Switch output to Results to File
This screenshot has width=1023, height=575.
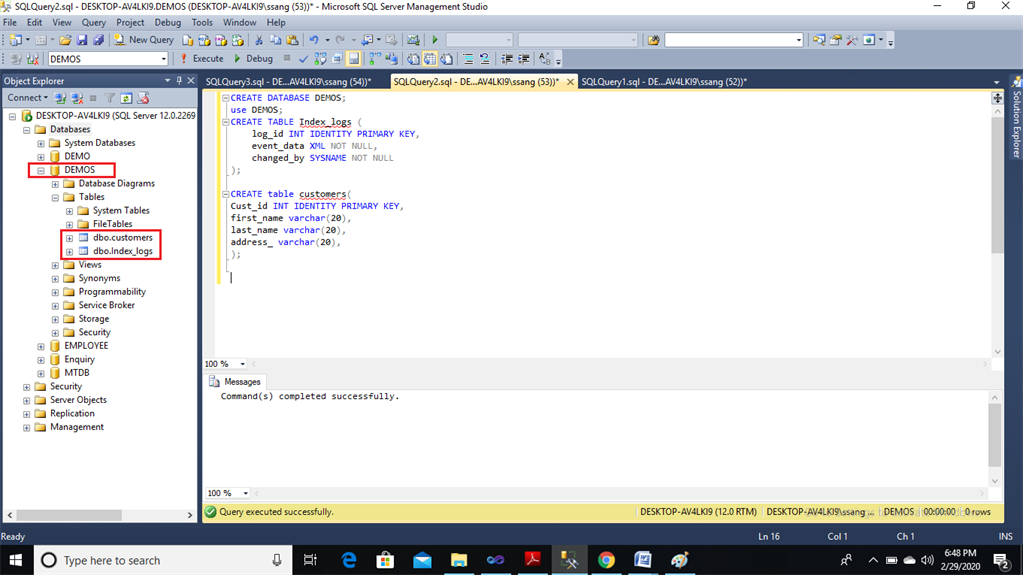[446, 59]
